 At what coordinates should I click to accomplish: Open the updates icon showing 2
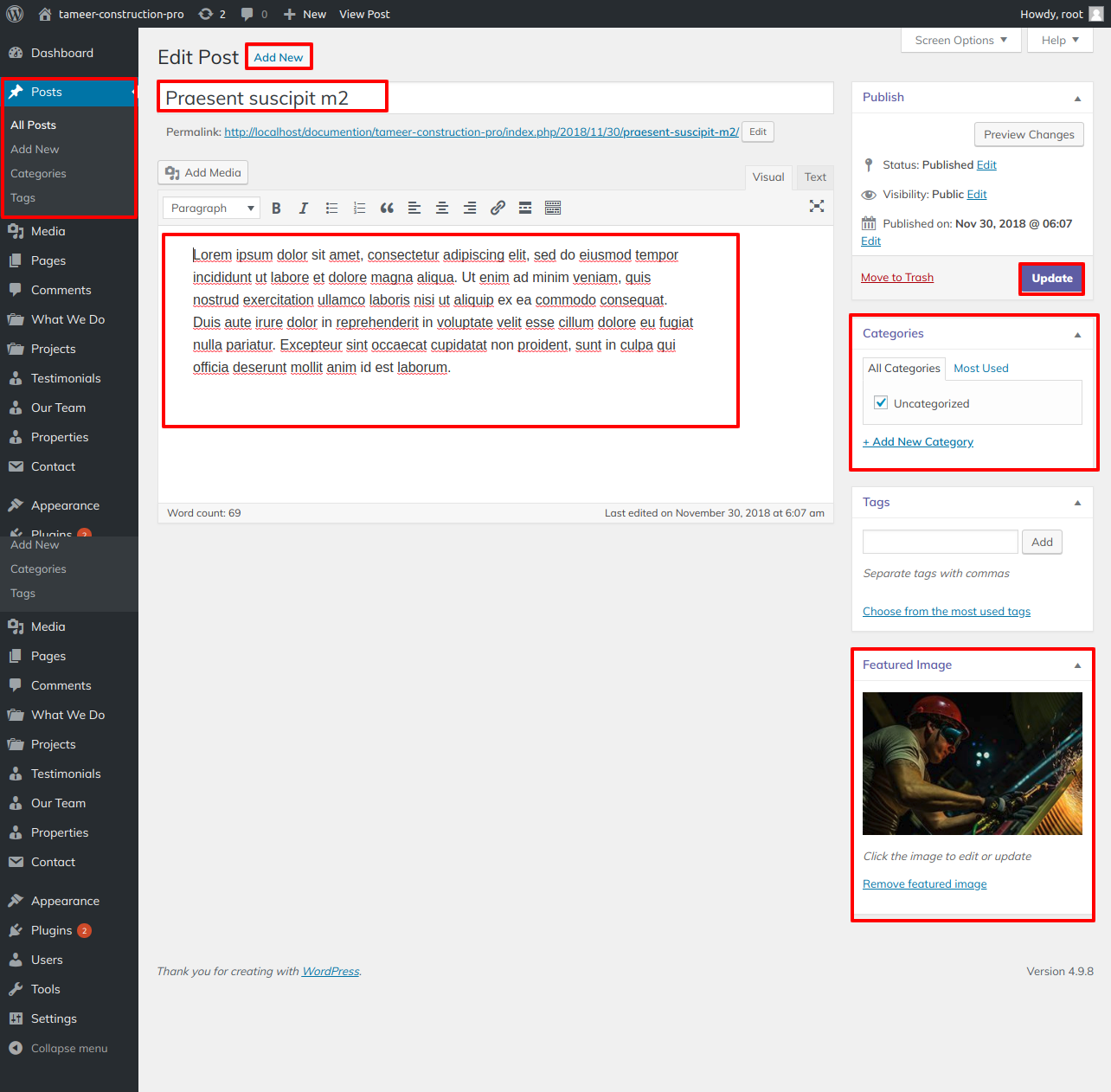(212, 14)
